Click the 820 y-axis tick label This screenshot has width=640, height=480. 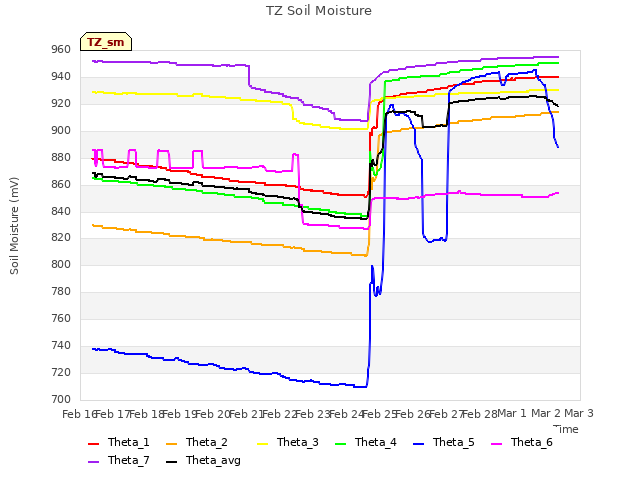tap(61, 238)
